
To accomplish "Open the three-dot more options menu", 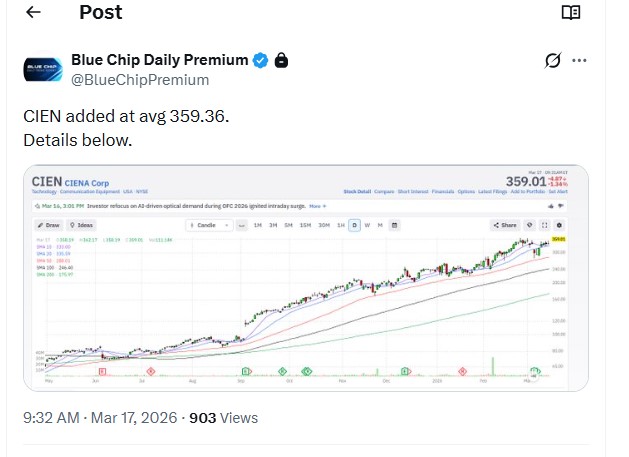I will point(579,61).
